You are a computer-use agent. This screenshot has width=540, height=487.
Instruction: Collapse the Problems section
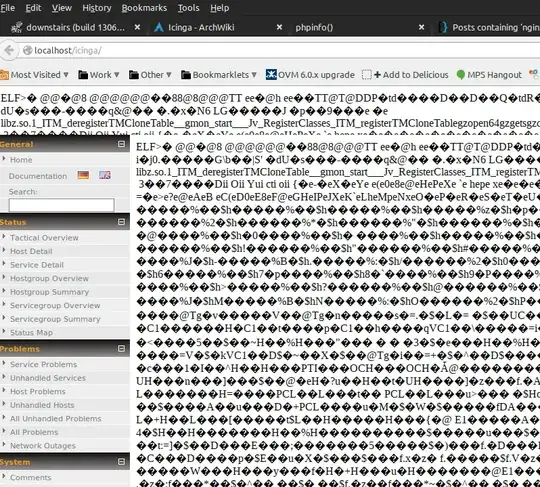121,349
